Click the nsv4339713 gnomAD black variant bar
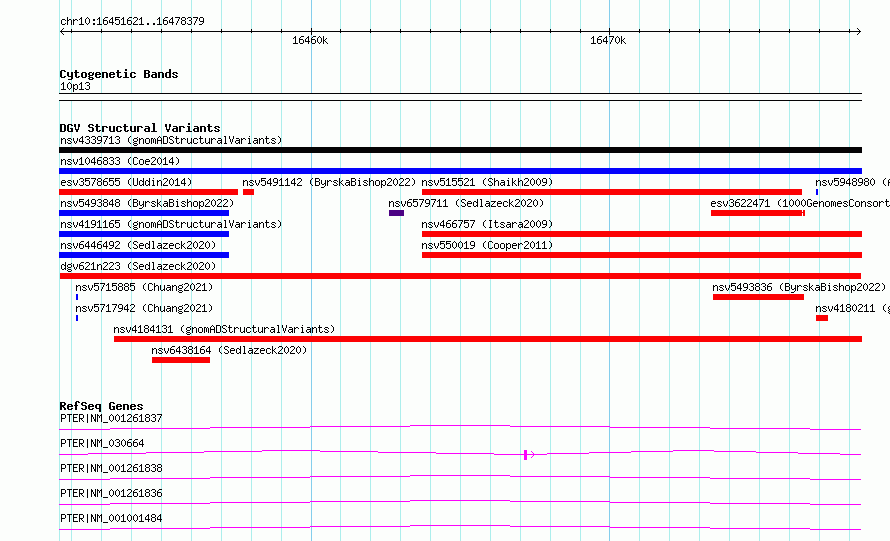The width and height of the screenshot is (890, 541). coord(460,150)
